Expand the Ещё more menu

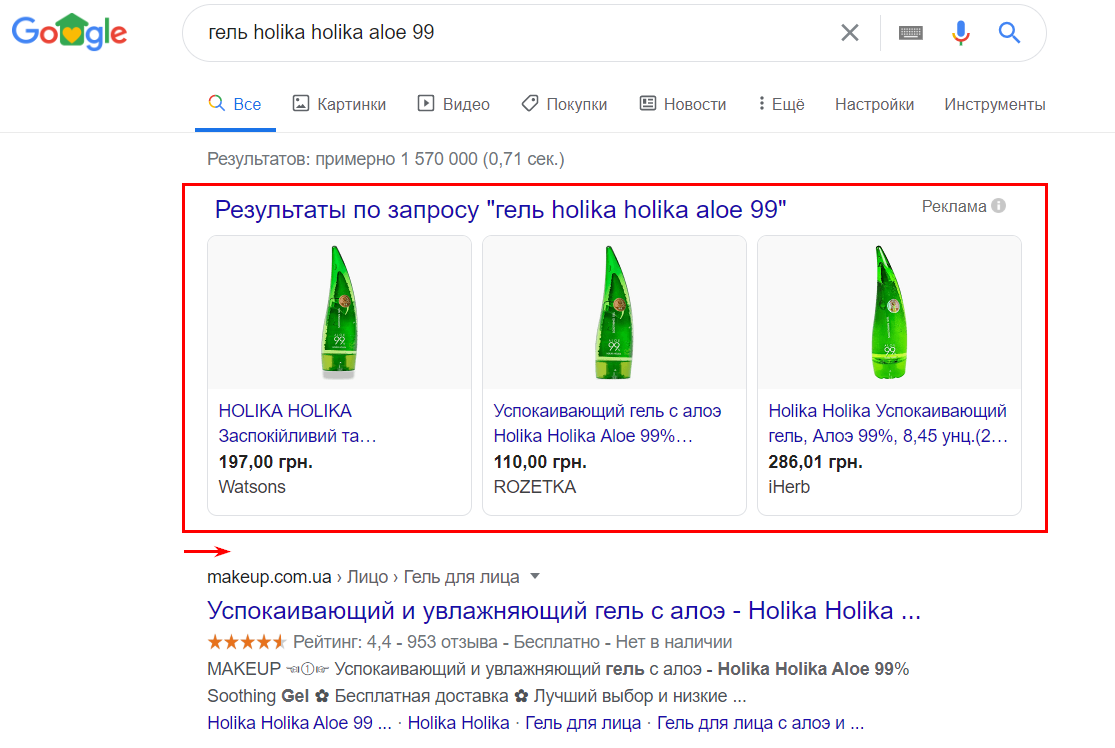[x=781, y=104]
